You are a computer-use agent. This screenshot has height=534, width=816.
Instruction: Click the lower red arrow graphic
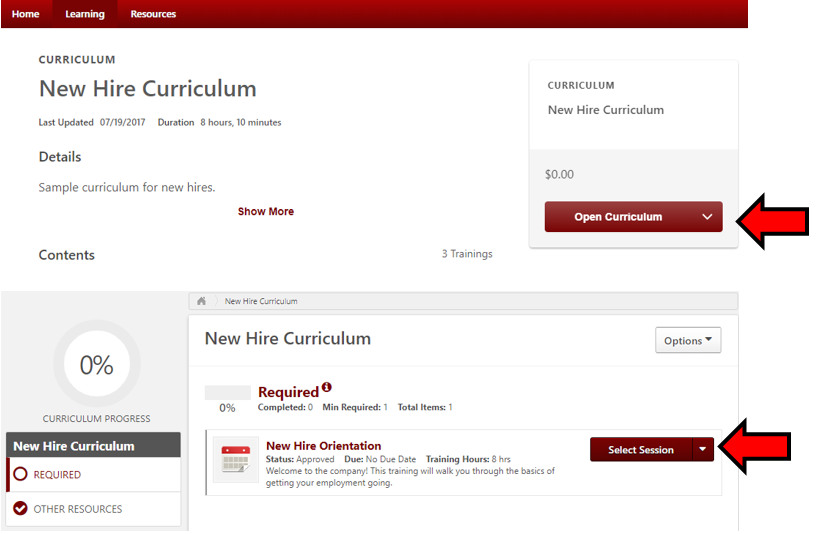tap(755, 448)
